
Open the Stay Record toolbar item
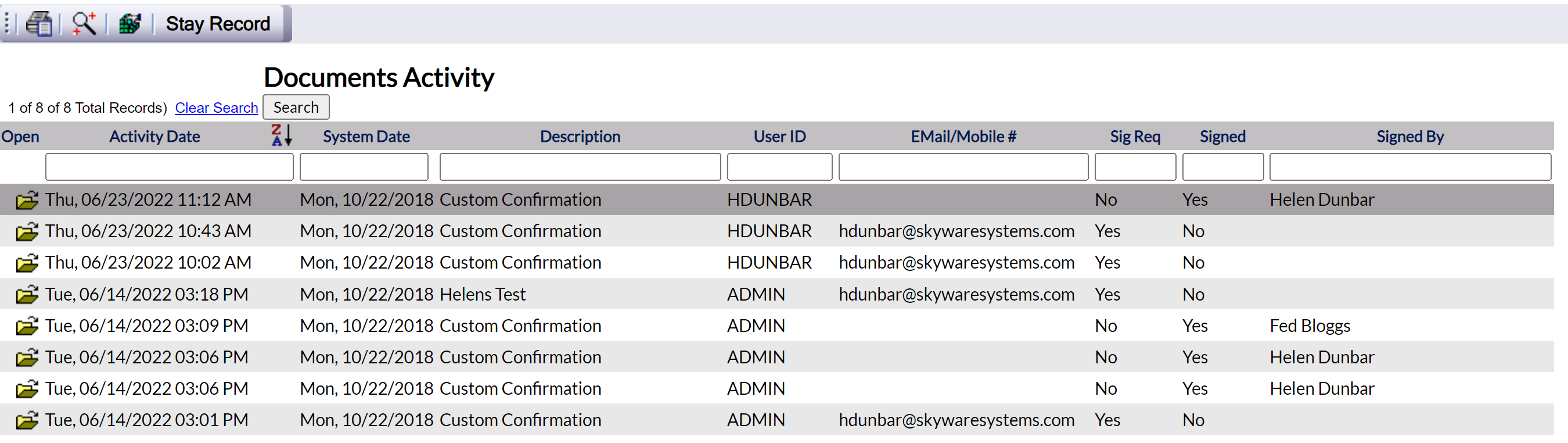click(x=218, y=24)
